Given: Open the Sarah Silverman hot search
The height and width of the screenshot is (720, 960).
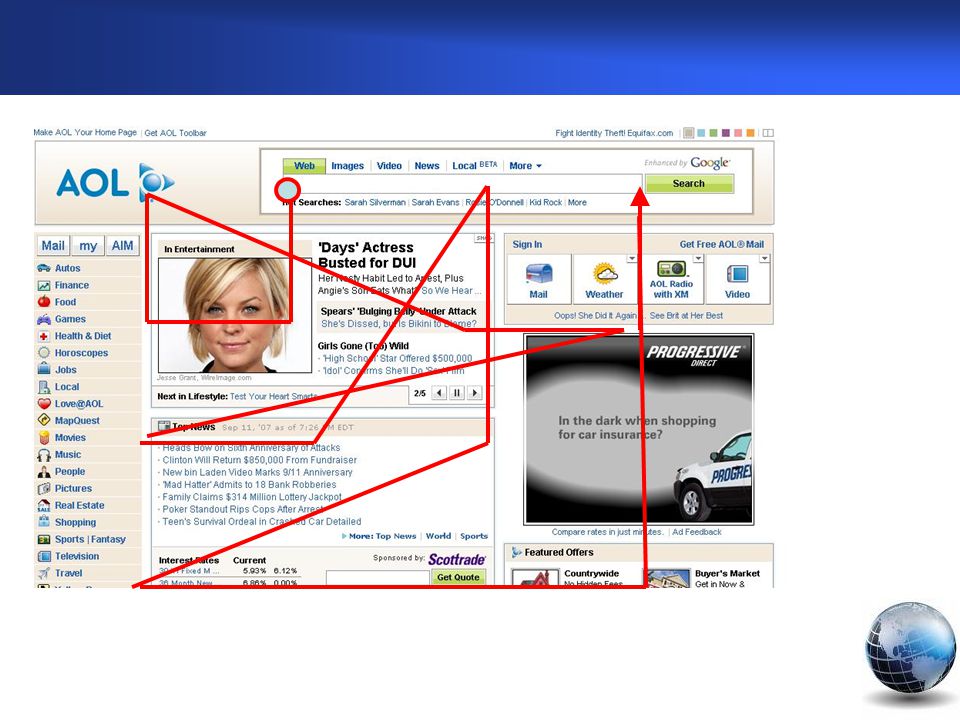Looking at the screenshot, I should 375,203.
